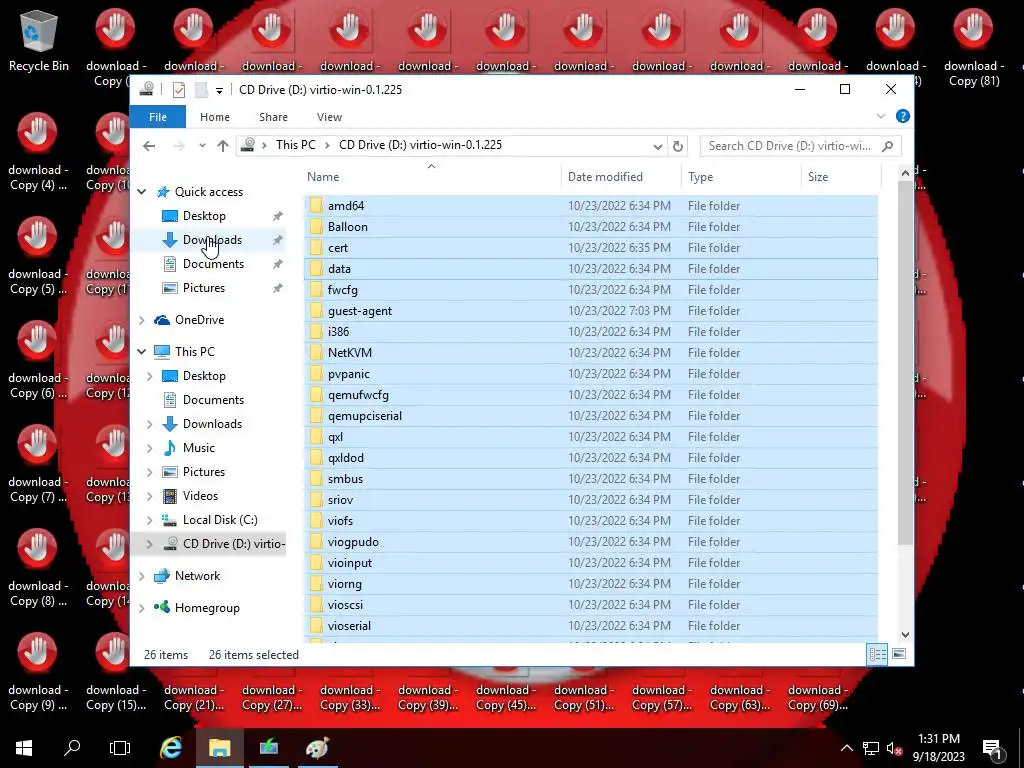This screenshot has height=768, width=1024.
Task: Open the Home ribbon tab
Action: click(215, 117)
